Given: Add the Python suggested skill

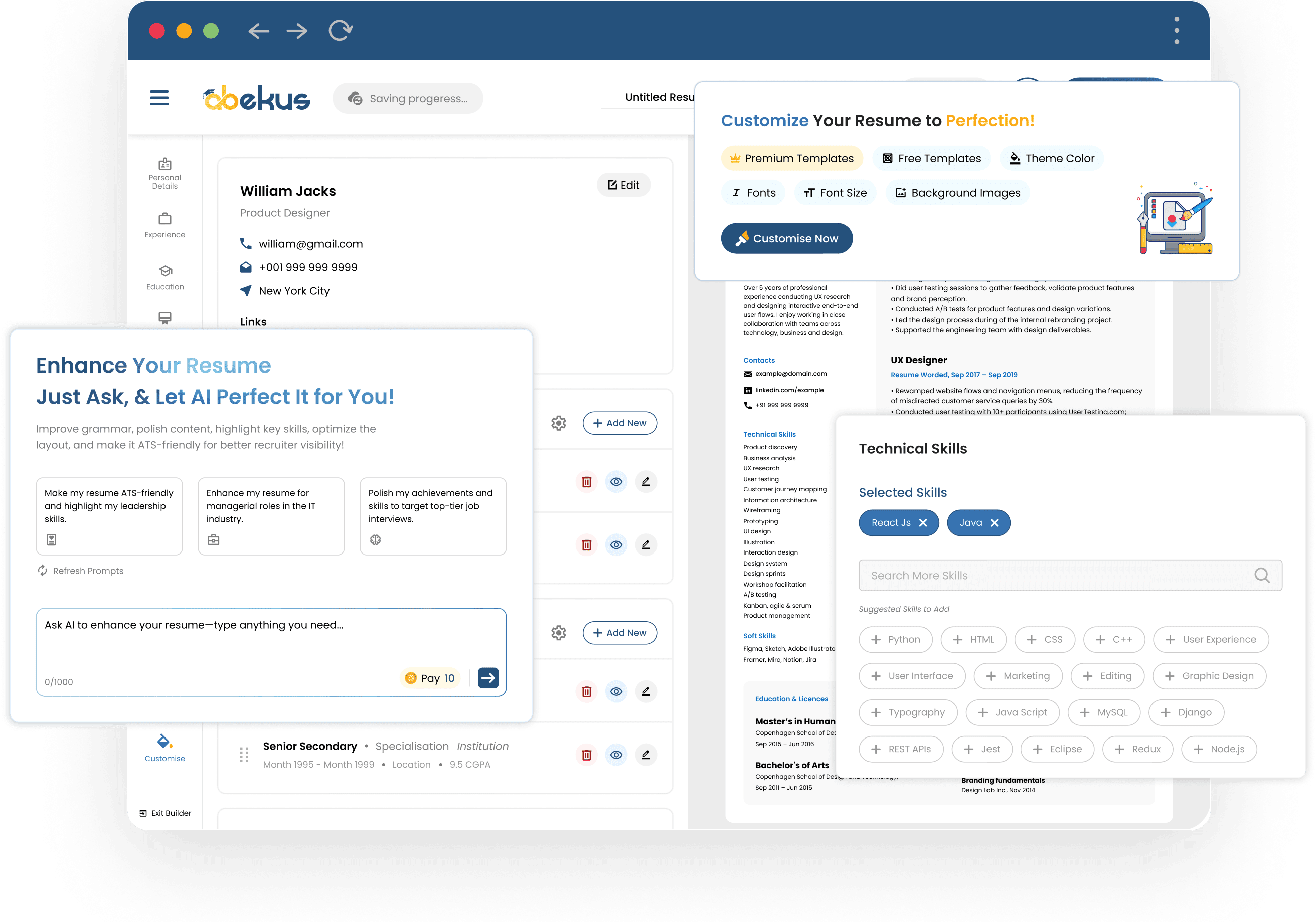Looking at the screenshot, I should [x=895, y=639].
